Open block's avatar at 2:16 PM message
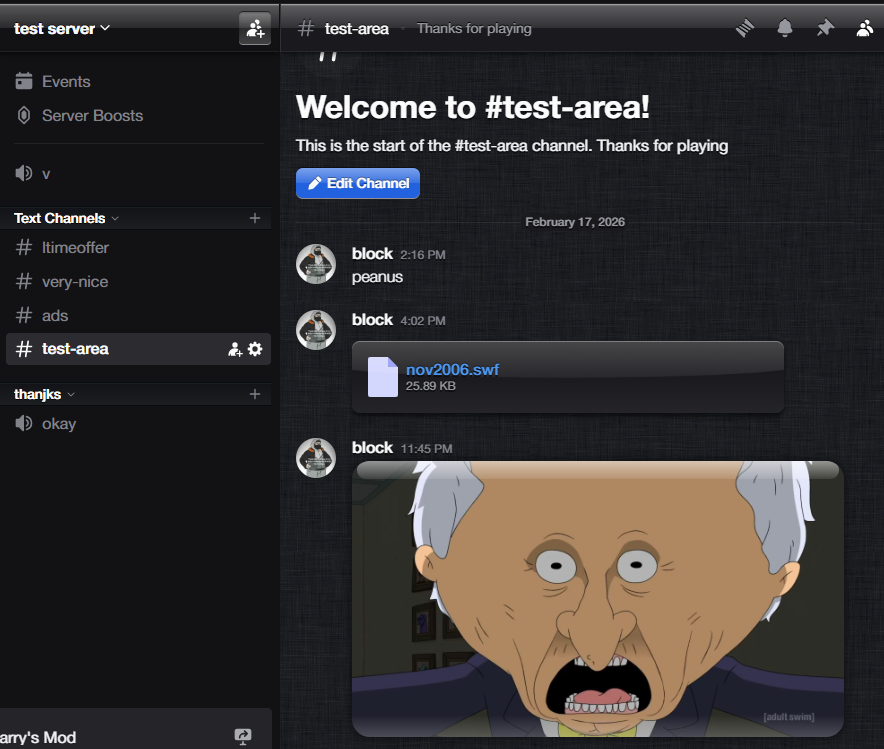Viewport: 884px width, 749px height. pos(316,264)
